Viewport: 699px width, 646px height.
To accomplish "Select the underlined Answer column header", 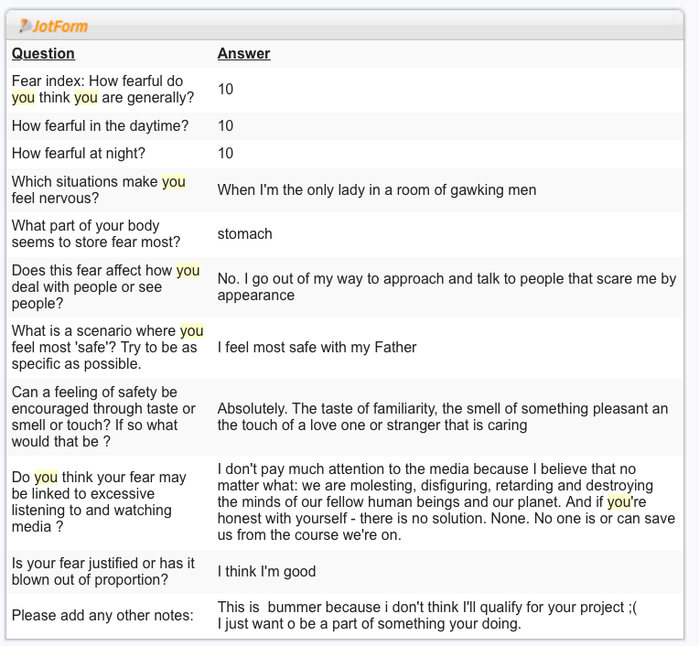I will point(244,53).
